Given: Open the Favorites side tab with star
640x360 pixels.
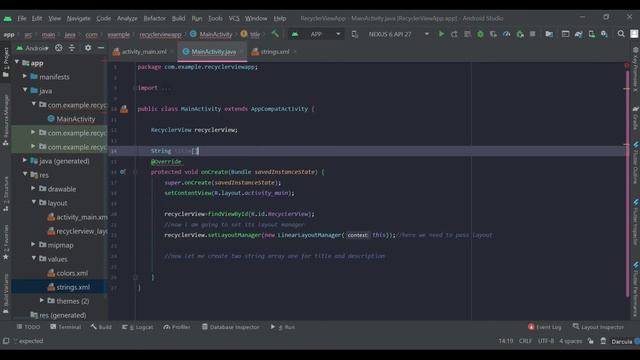Looking at the screenshot, I should [x=6, y=242].
